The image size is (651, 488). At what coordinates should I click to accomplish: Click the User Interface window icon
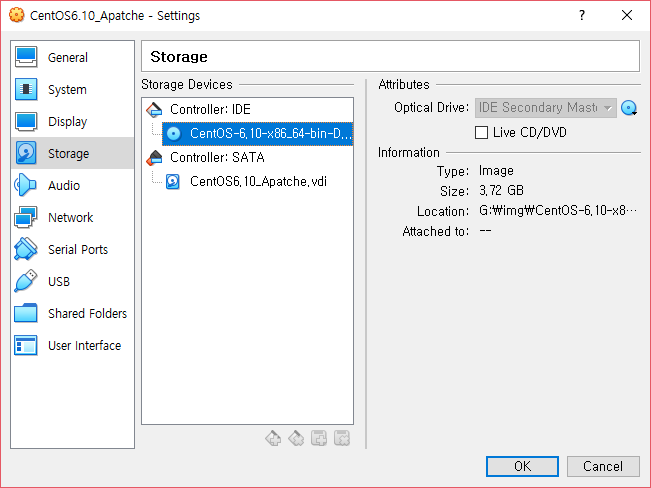click(26, 345)
